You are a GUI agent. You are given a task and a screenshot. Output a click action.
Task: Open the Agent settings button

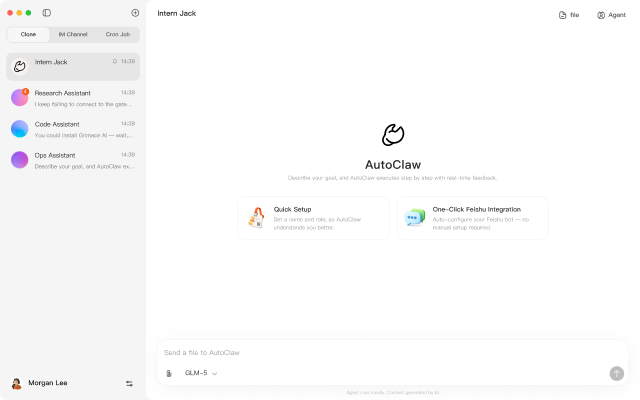point(611,15)
